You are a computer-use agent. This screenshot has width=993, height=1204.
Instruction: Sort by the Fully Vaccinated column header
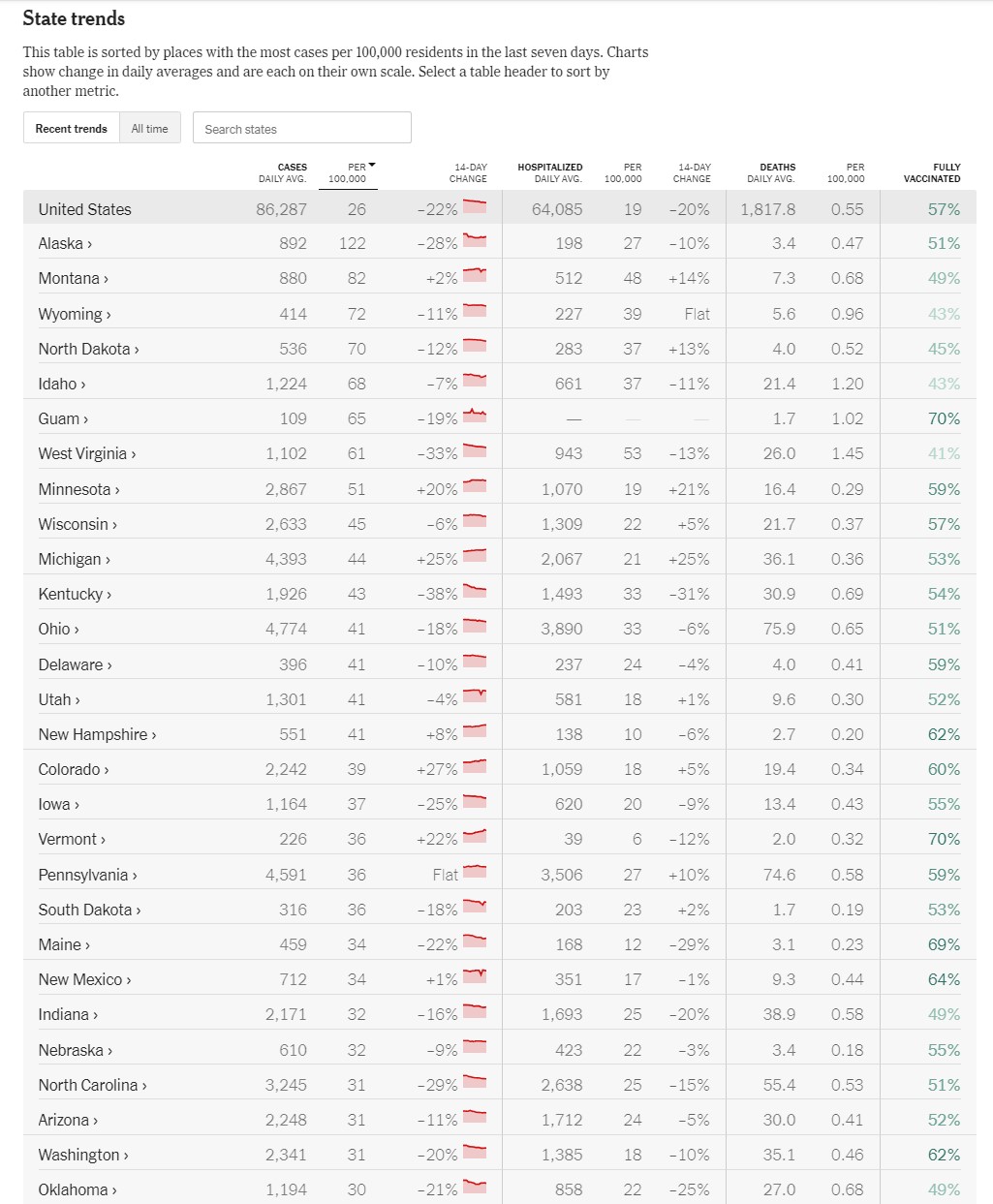(x=932, y=172)
